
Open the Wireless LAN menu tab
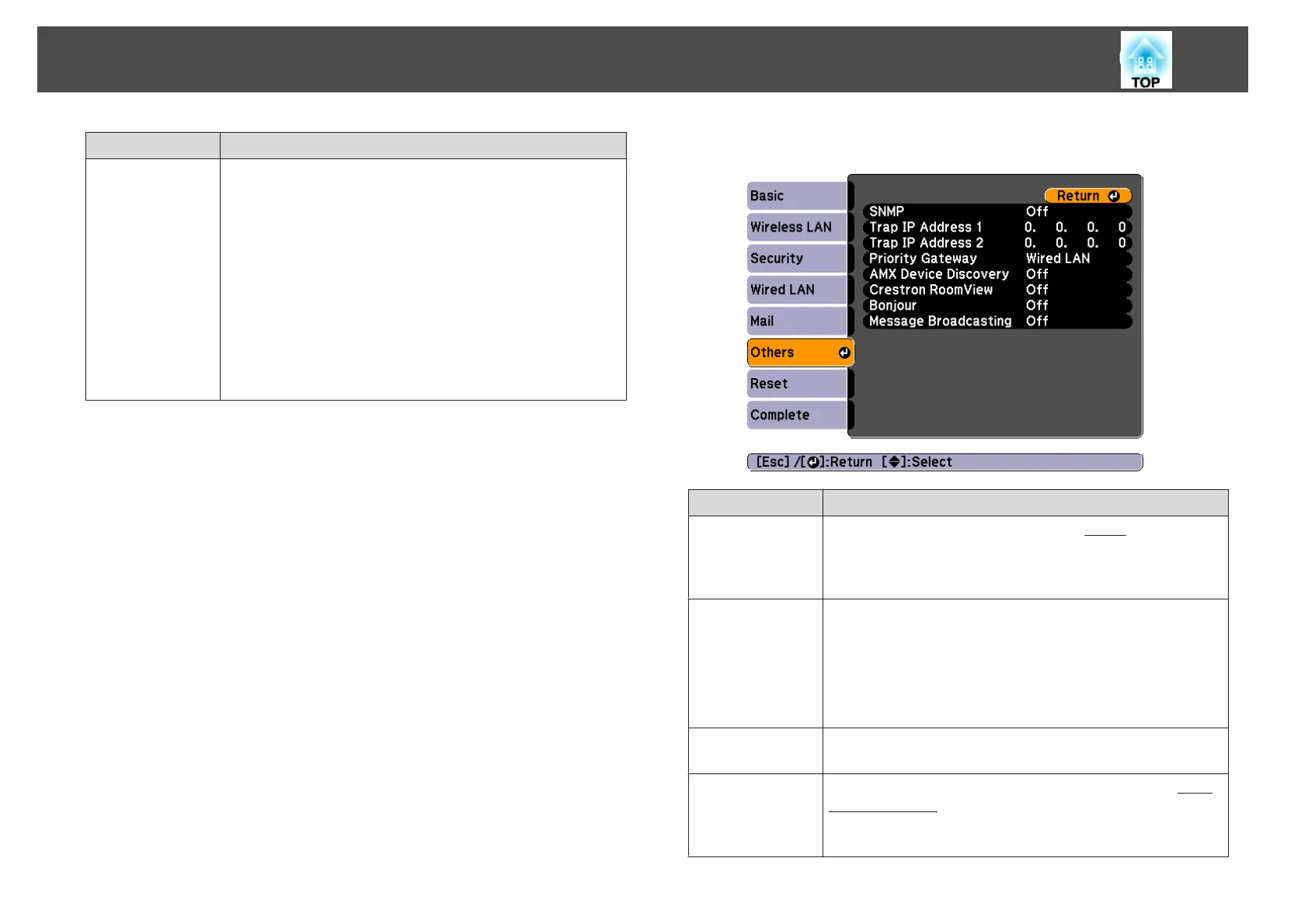click(x=797, y=227)
